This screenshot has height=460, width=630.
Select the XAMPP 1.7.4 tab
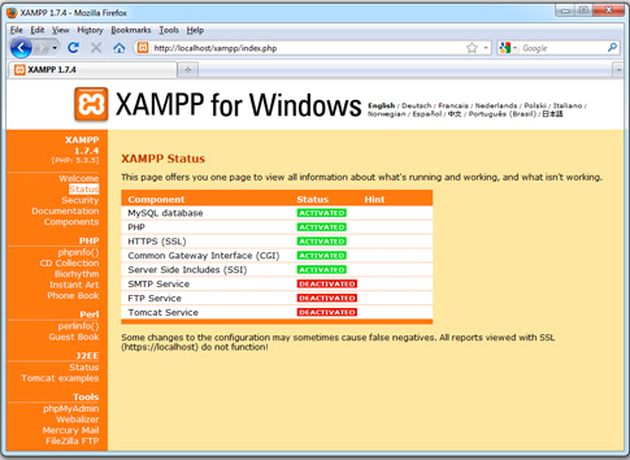pyautogui.click(x=92, y=70)
